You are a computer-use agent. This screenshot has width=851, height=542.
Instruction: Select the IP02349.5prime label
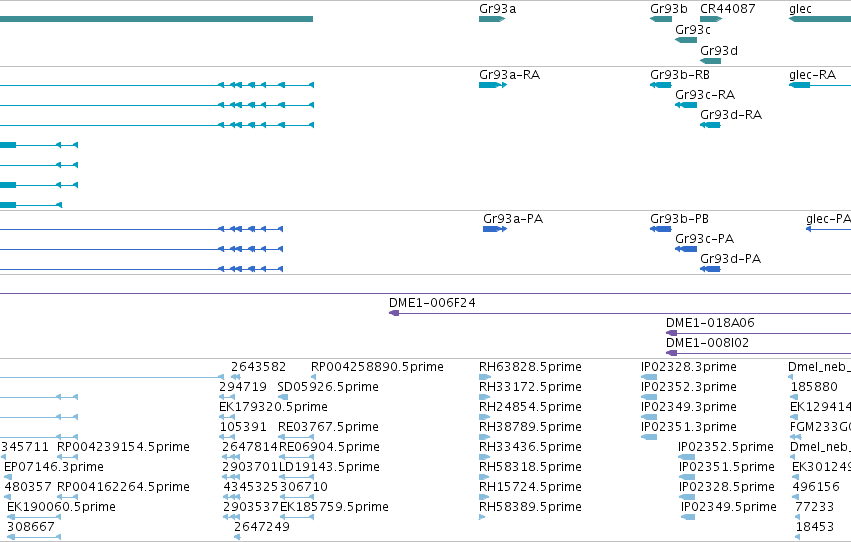coord(729,507)
